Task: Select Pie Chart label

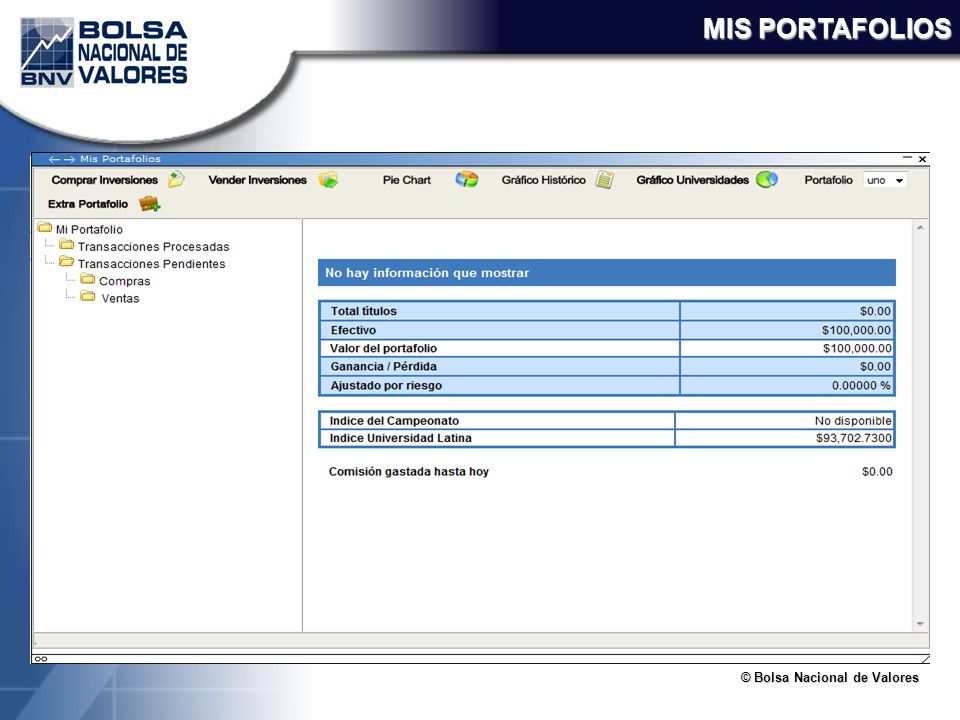Action: point(407,180)
